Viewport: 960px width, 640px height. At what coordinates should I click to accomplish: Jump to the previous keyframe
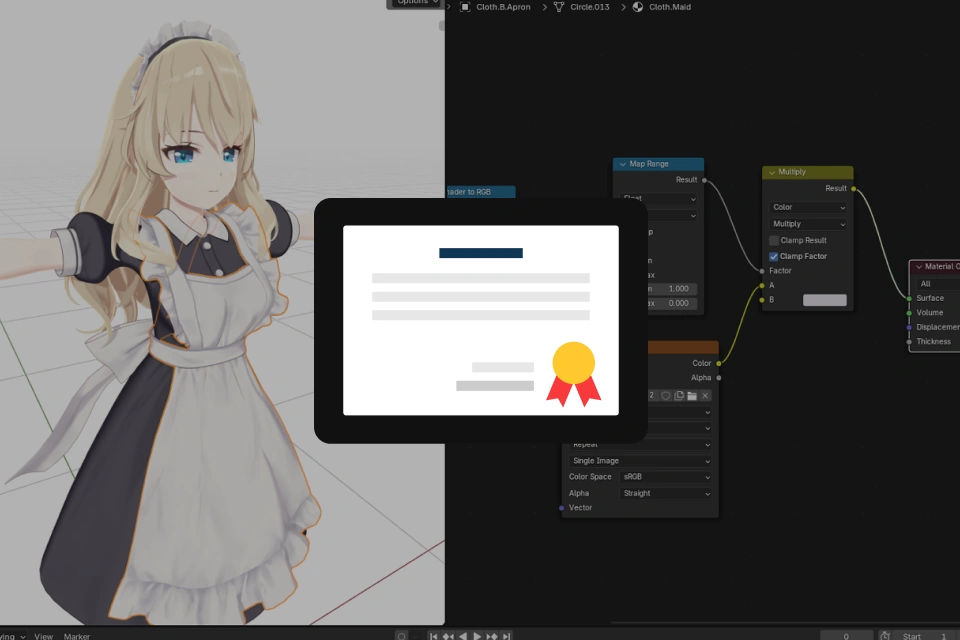pos(448,636)
